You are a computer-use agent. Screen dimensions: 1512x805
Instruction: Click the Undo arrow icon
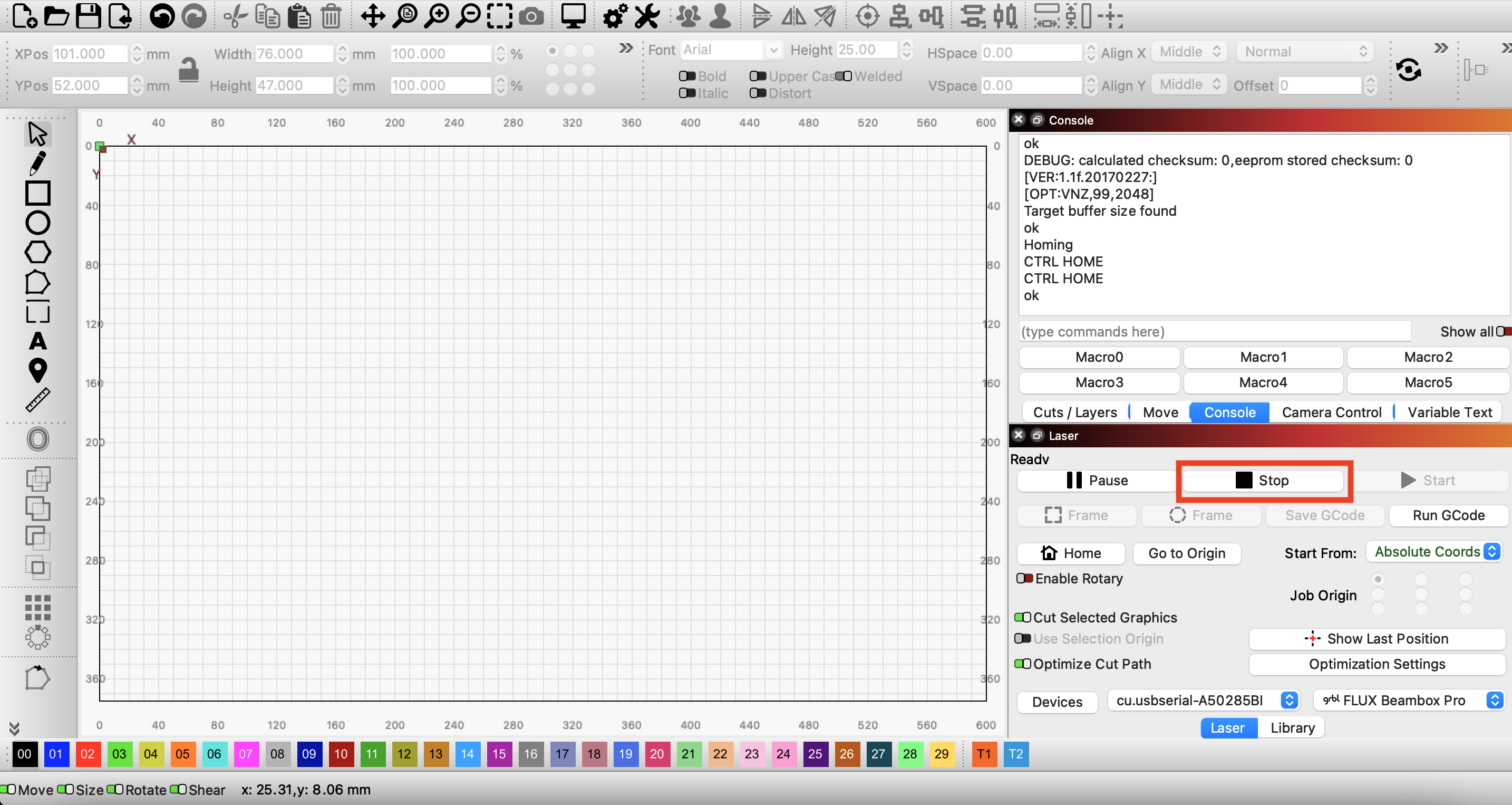click(x=162, y=16)
